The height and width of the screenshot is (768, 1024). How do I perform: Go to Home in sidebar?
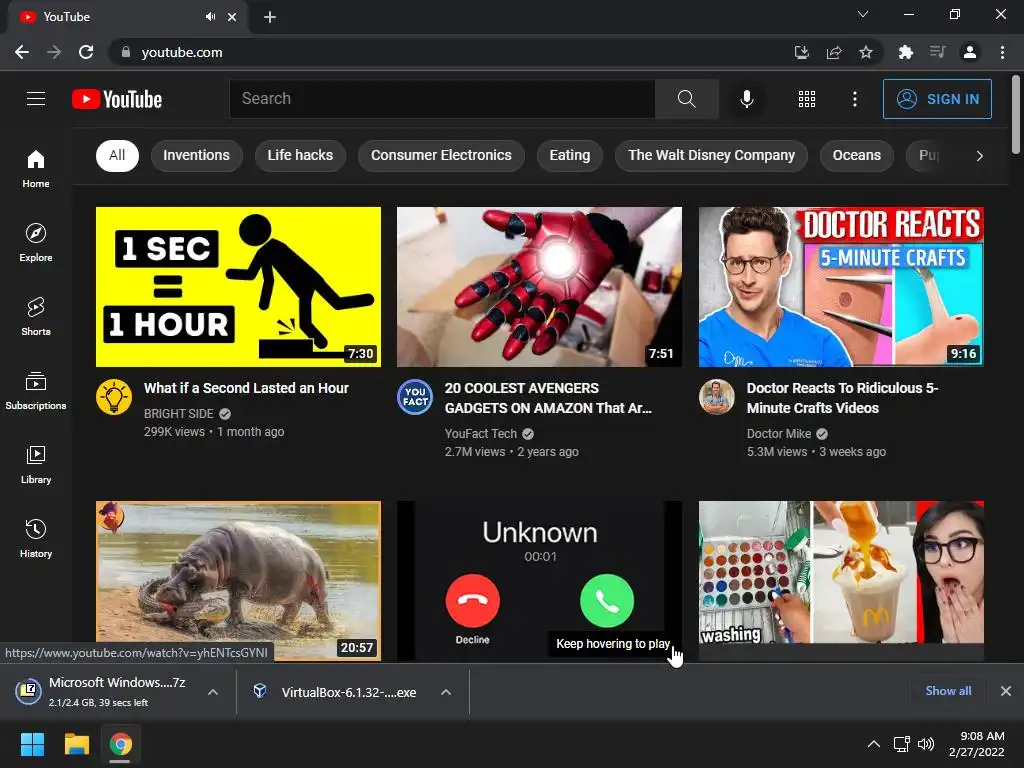click(x=36, y=168)
